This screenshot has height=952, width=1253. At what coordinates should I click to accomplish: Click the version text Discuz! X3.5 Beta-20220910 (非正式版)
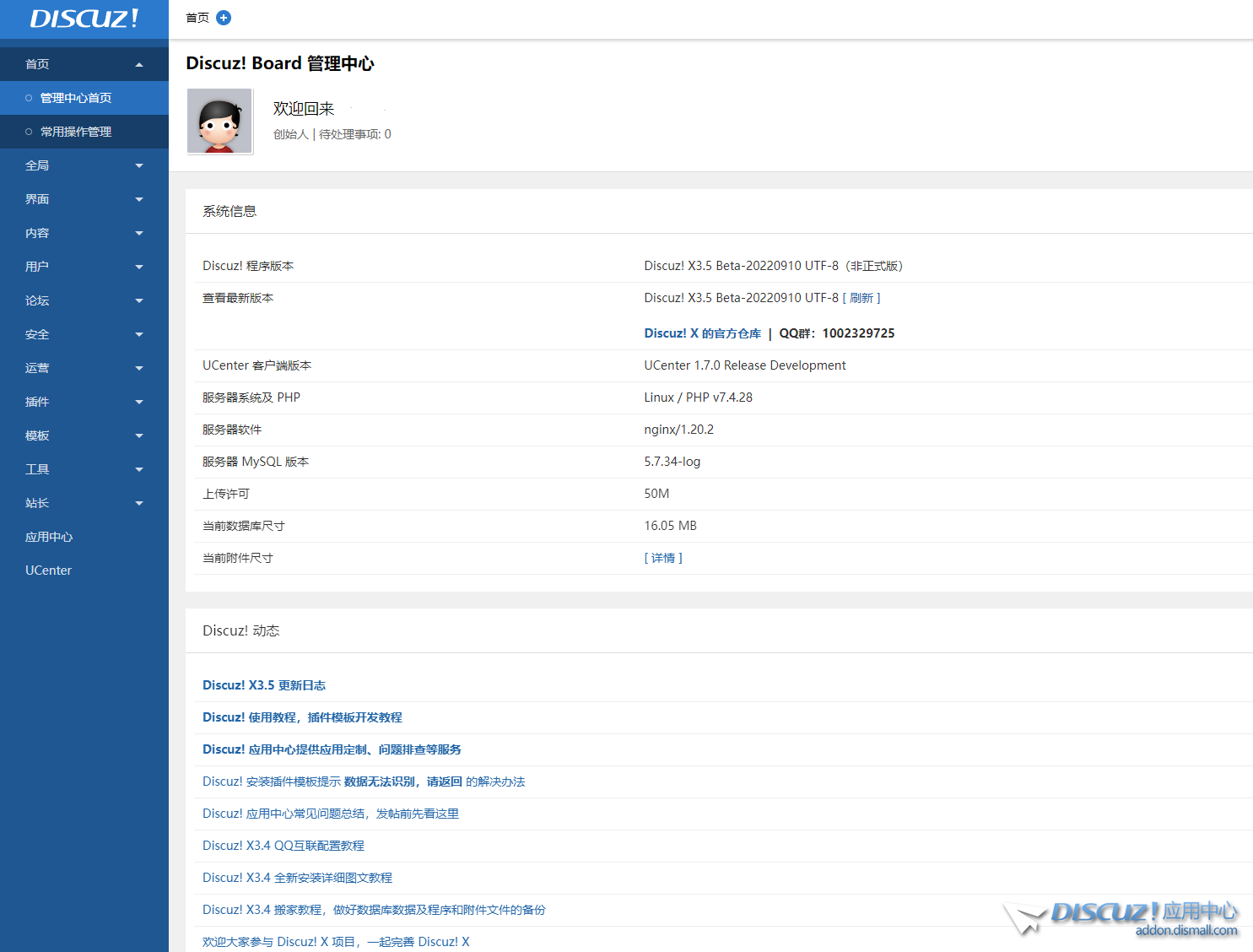[774, 266]
